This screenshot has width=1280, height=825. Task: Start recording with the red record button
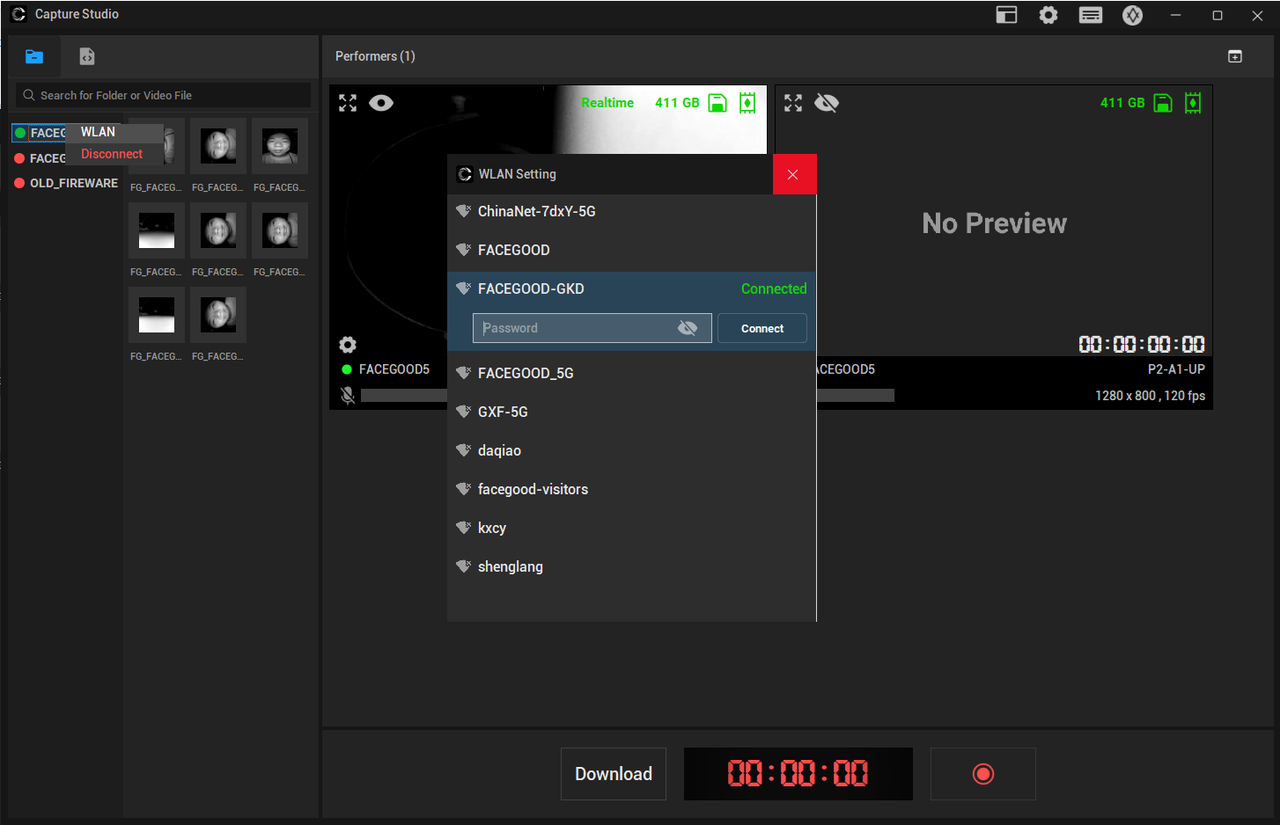(x=983, y=774)
